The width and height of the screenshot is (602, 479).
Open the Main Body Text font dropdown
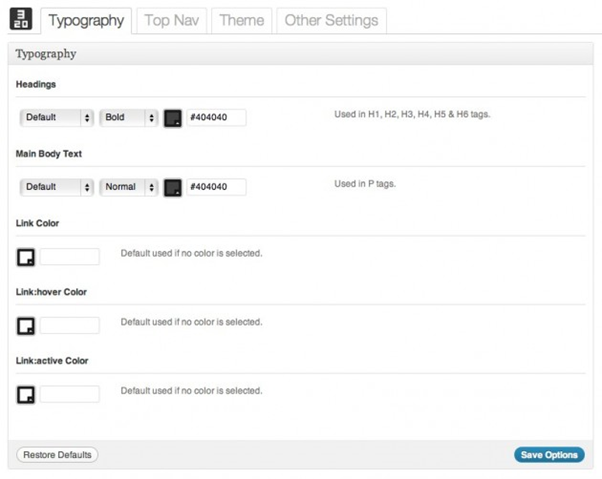click(57, 187)
